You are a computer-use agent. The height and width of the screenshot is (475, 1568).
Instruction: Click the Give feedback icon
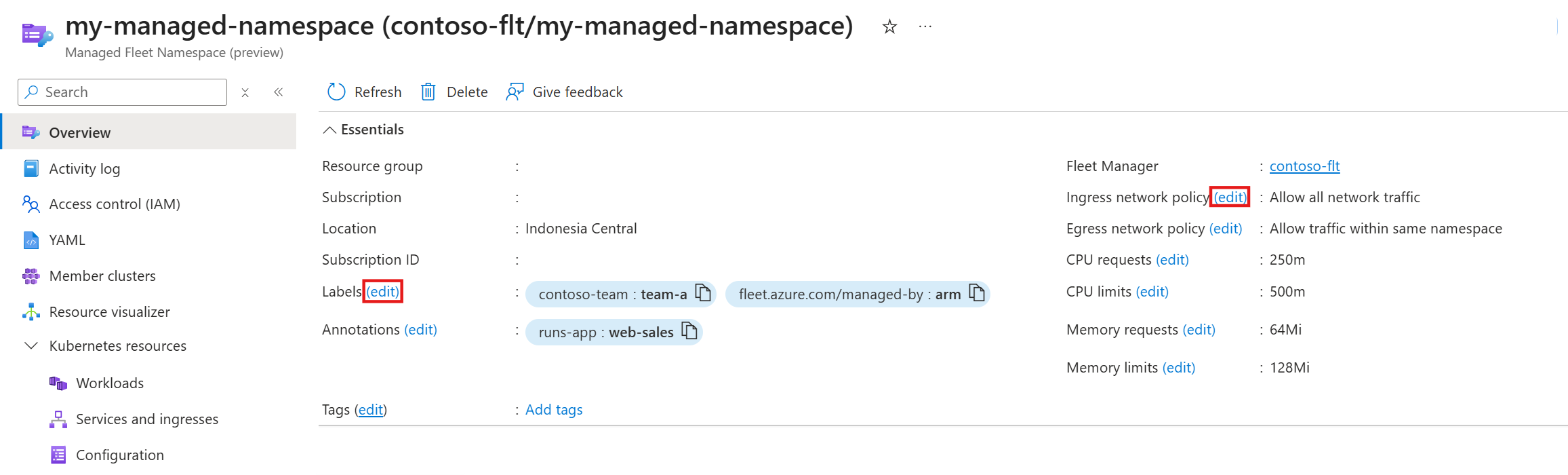[515, 92]
